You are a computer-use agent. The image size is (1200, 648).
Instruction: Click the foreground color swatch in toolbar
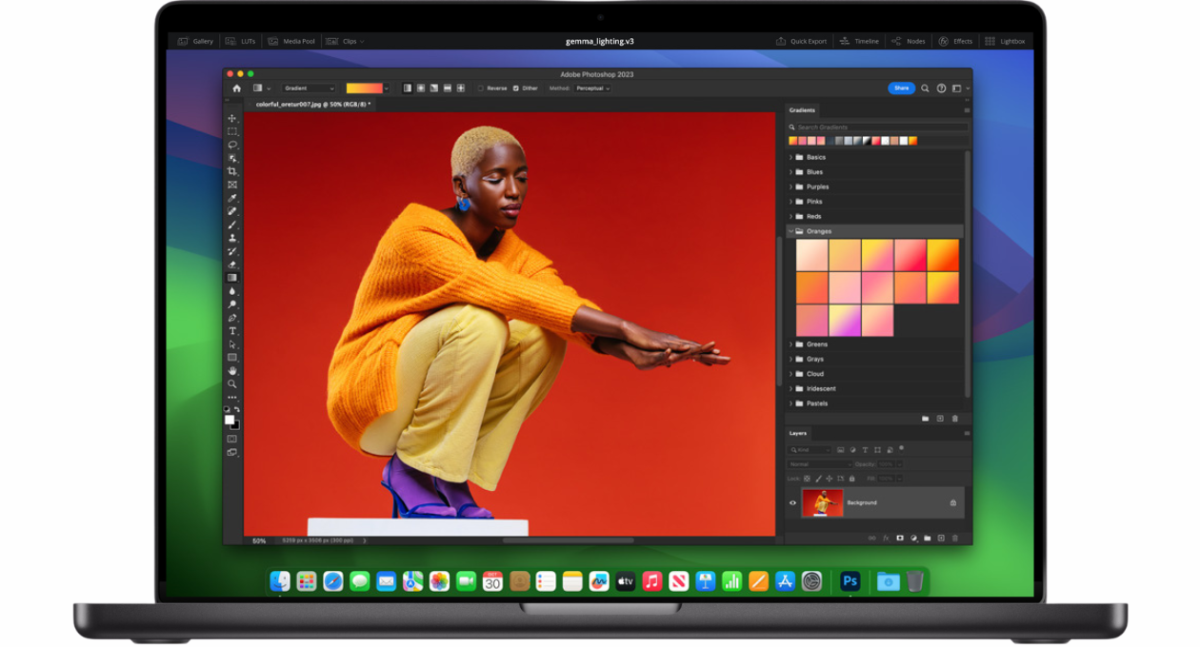click(229, 420)
